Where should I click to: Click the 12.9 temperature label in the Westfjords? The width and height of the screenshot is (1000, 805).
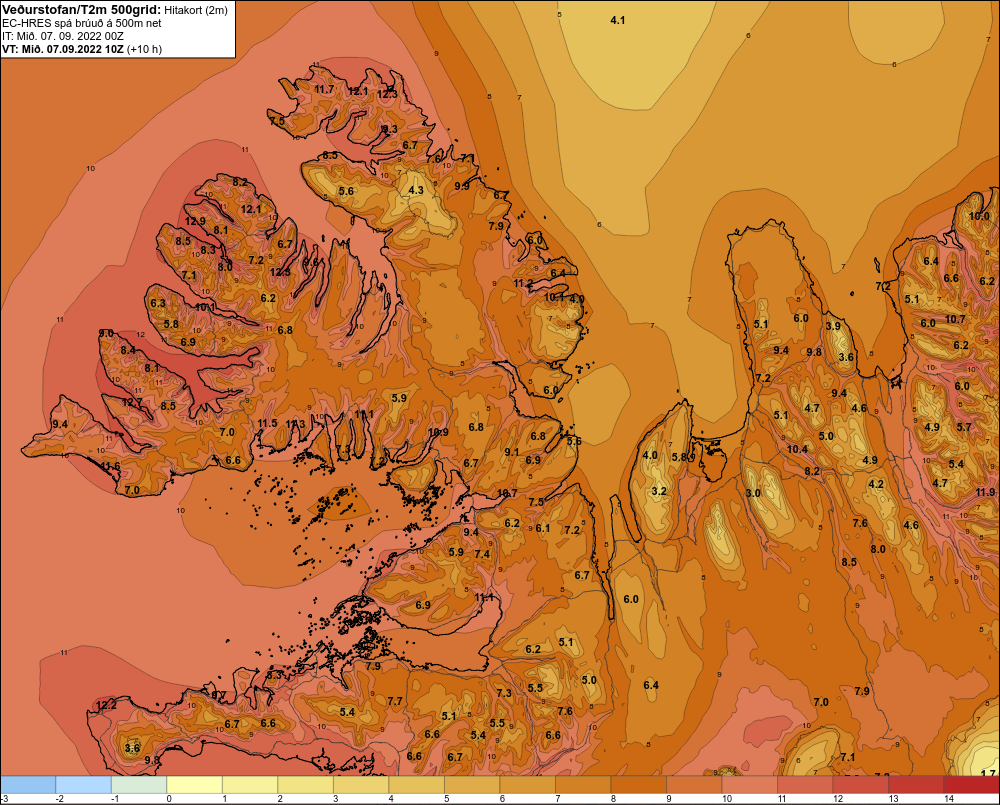point(195,221)
